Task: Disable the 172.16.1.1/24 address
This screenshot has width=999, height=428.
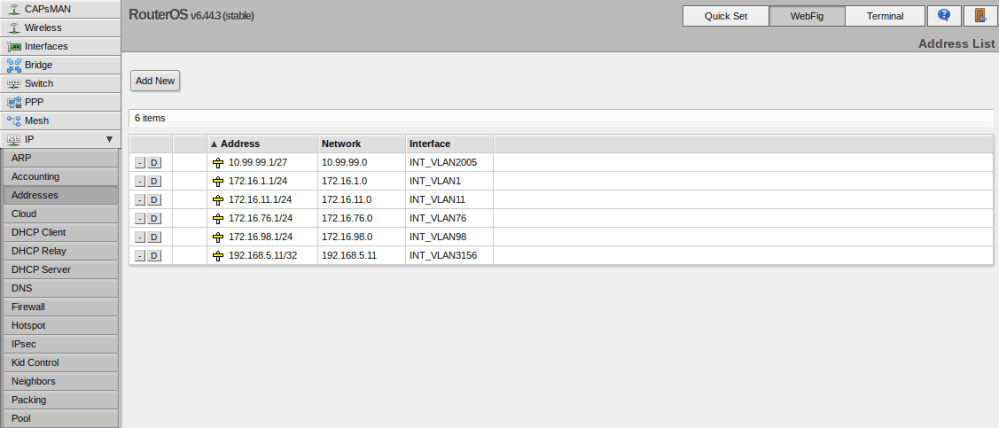Action: [154, 182]
